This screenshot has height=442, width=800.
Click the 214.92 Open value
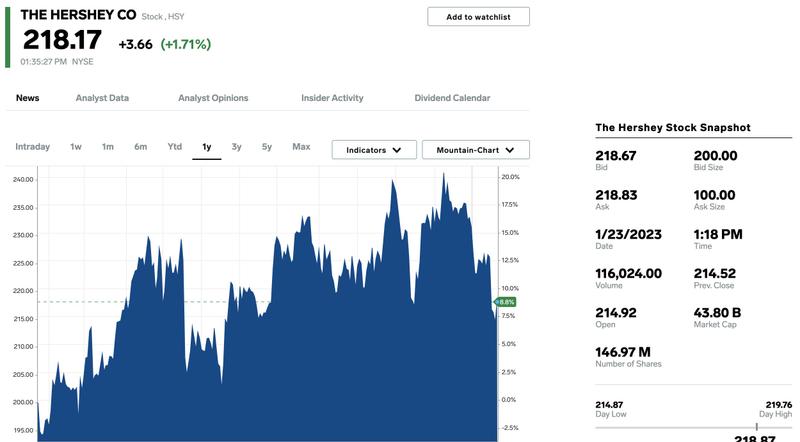click(x=616, y=313)
